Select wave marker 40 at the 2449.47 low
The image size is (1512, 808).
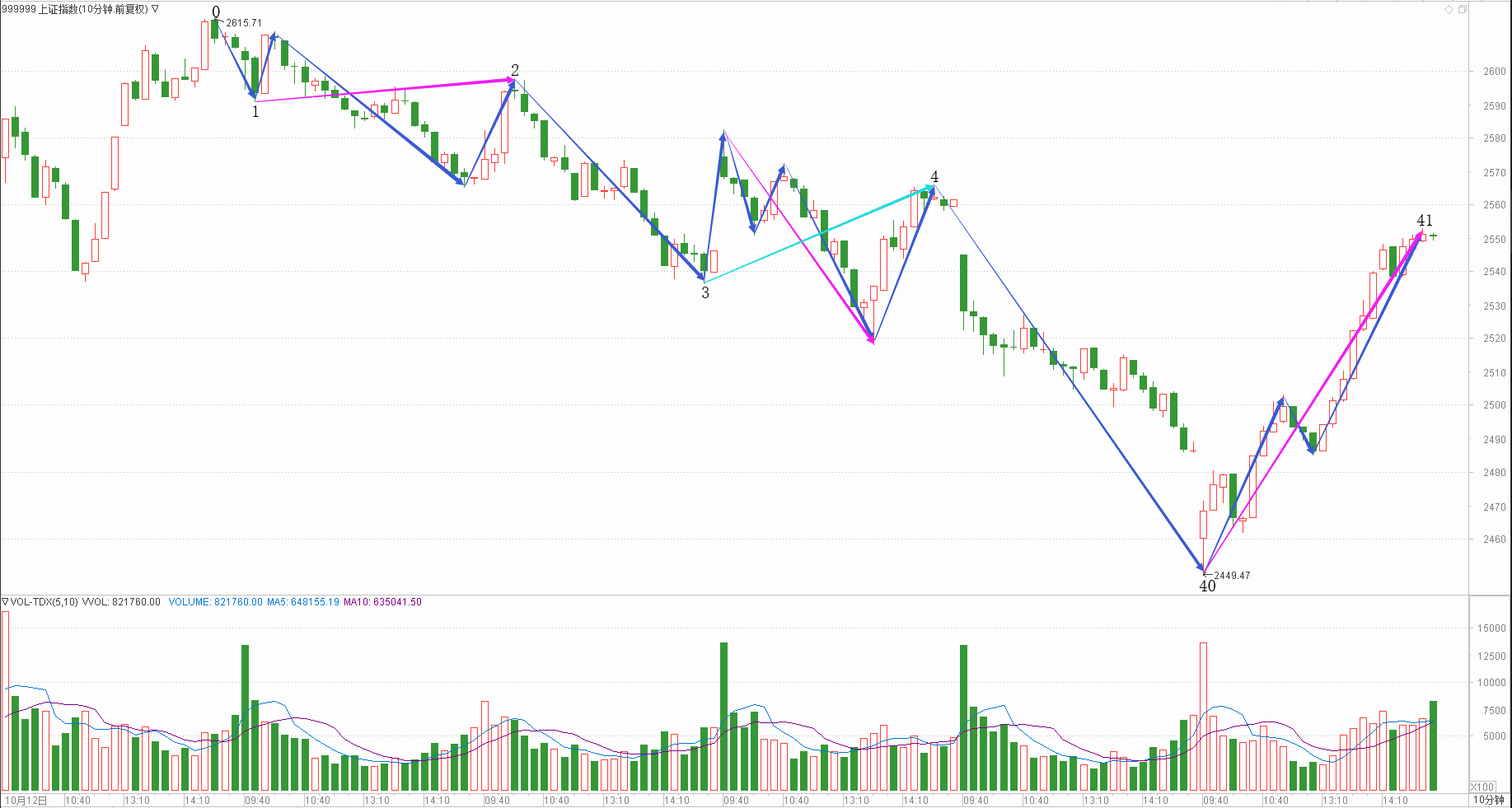(x=1207, y=586)
